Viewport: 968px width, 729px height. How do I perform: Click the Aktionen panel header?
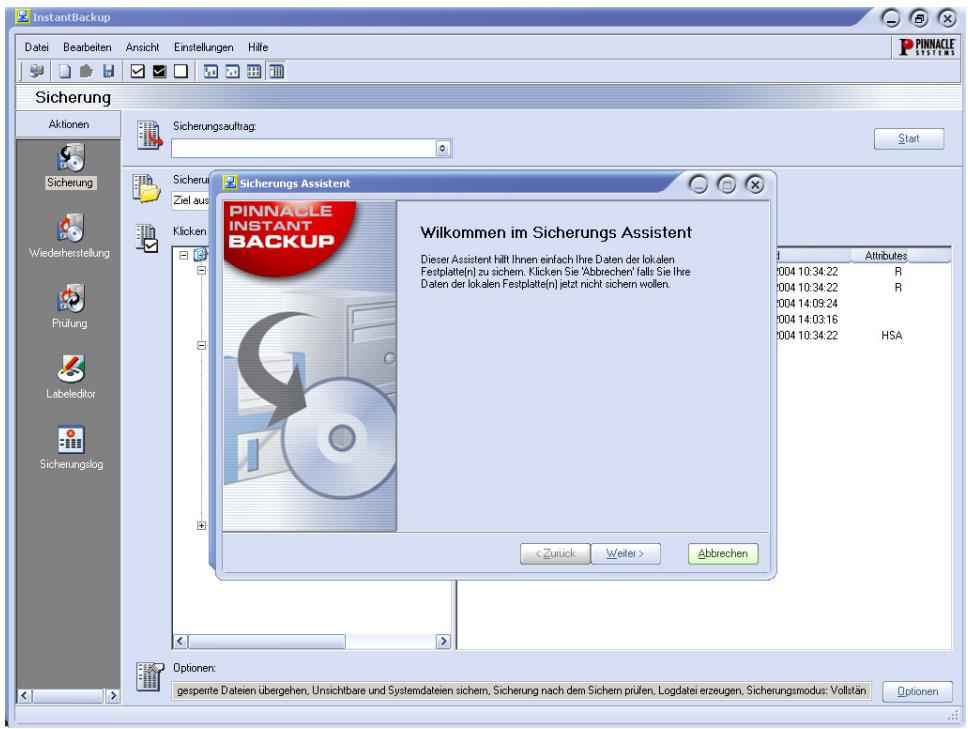click(x=69, y=124)
